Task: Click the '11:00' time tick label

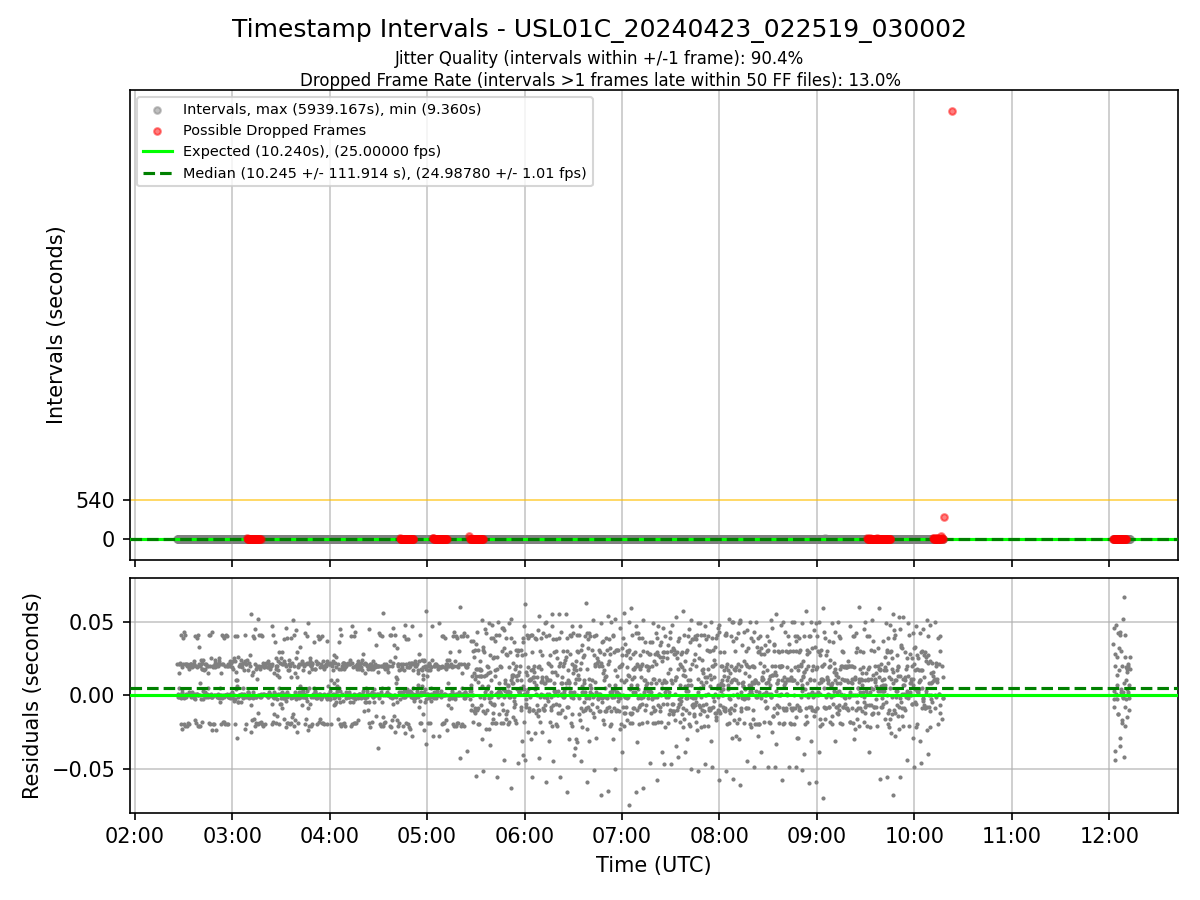Action: coord(1011,834)
